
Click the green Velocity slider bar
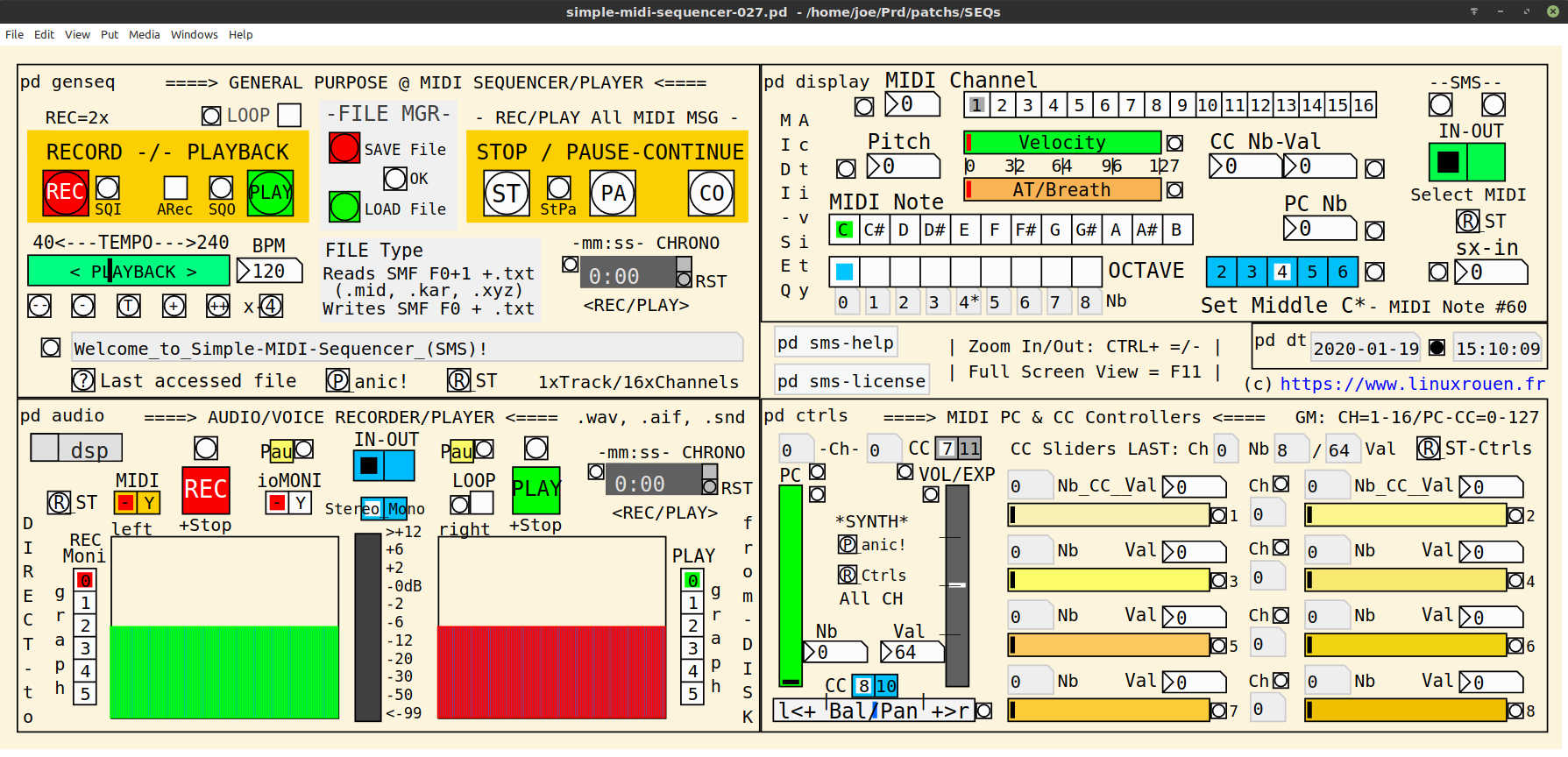click(1062, 143)
